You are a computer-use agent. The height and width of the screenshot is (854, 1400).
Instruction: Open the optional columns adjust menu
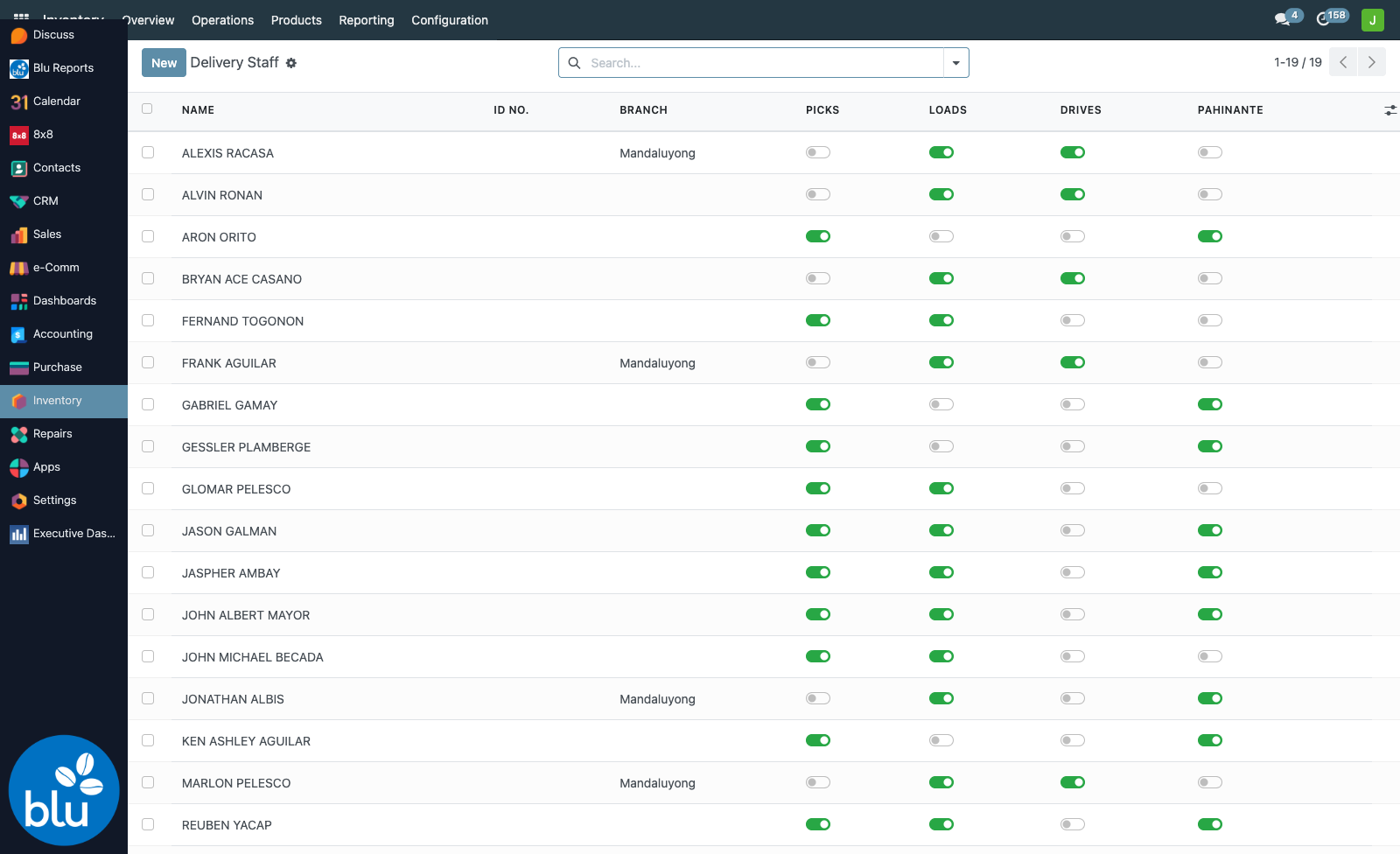pyautogui.click(x=1390, y=110)
